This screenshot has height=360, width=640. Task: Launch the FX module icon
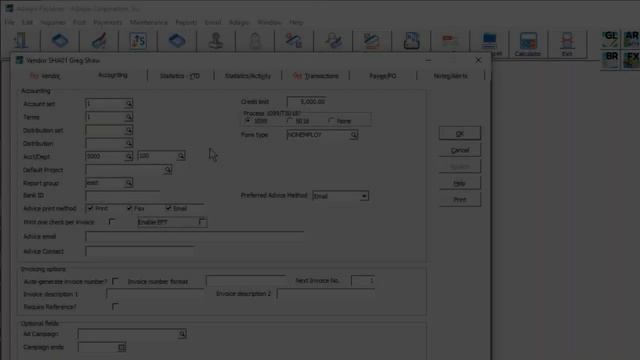point(631,60)
